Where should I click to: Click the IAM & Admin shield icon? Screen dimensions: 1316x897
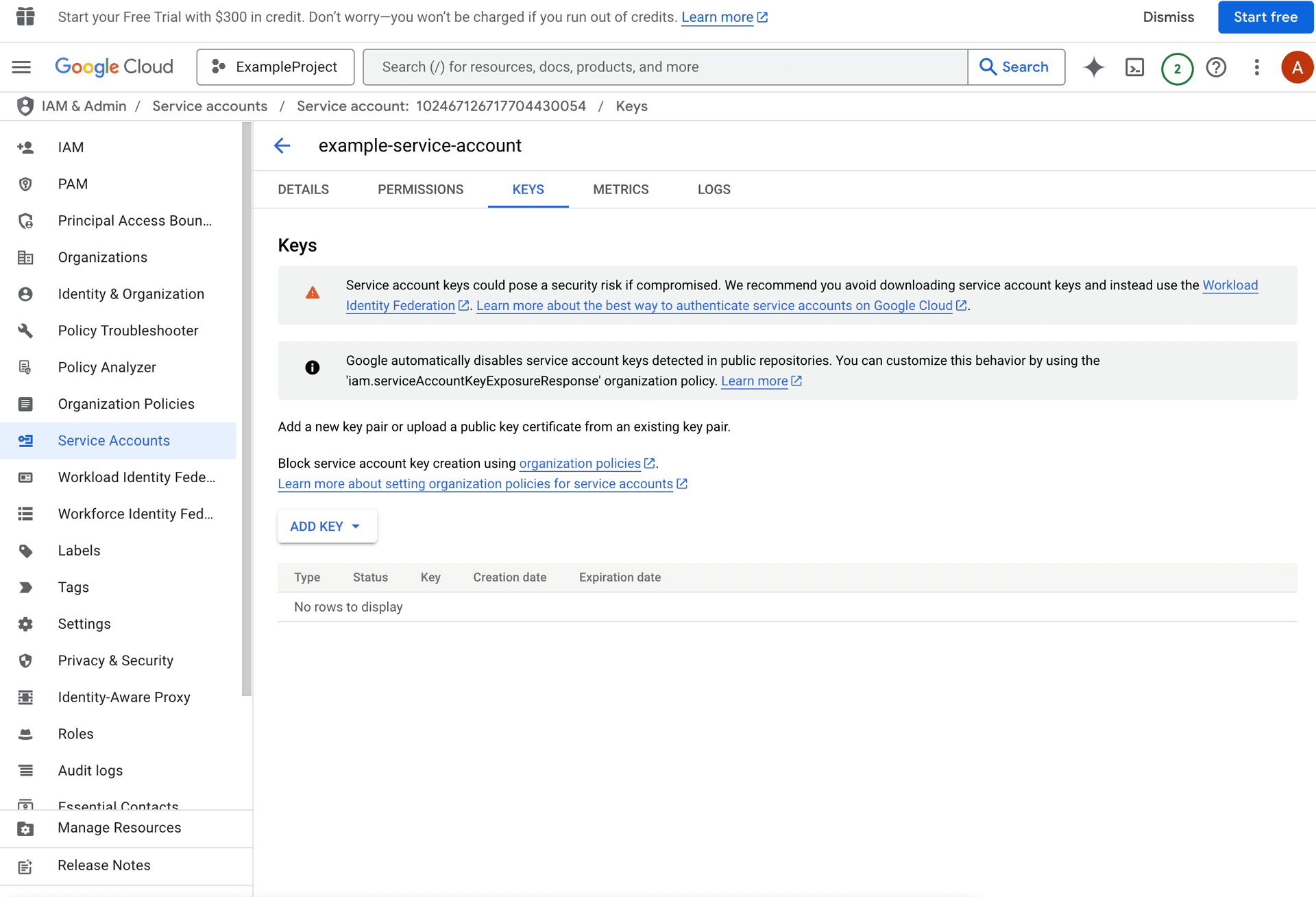coord(25,106)
